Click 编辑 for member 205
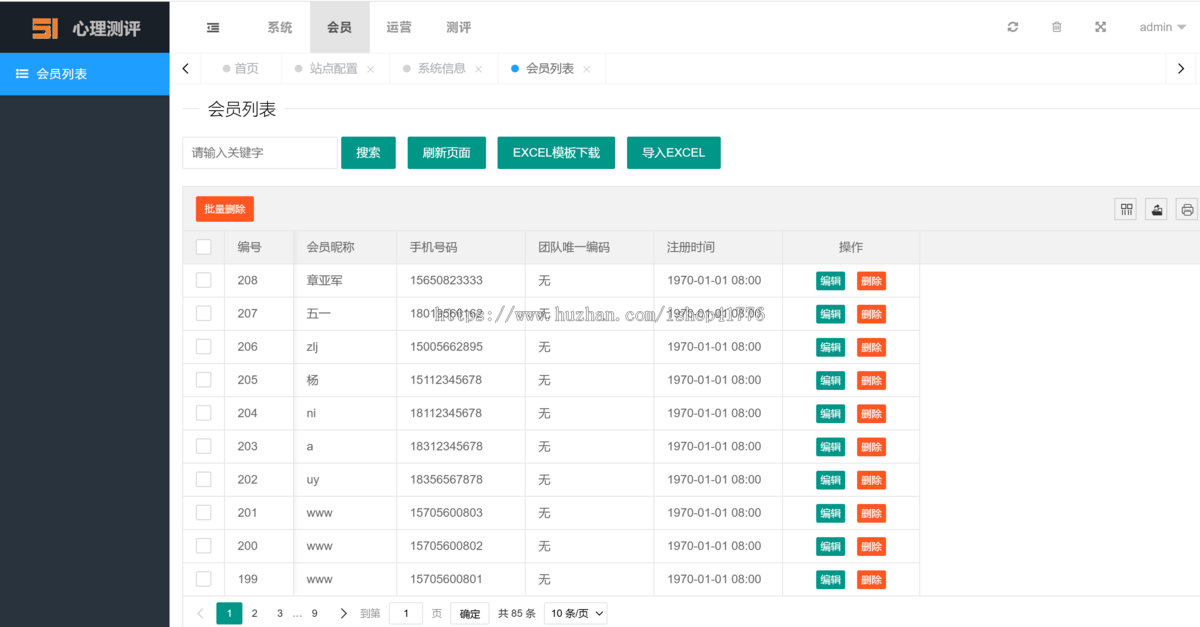Image resolution: width=1200 pixels, height=627 pixels. tap(831, 380)
